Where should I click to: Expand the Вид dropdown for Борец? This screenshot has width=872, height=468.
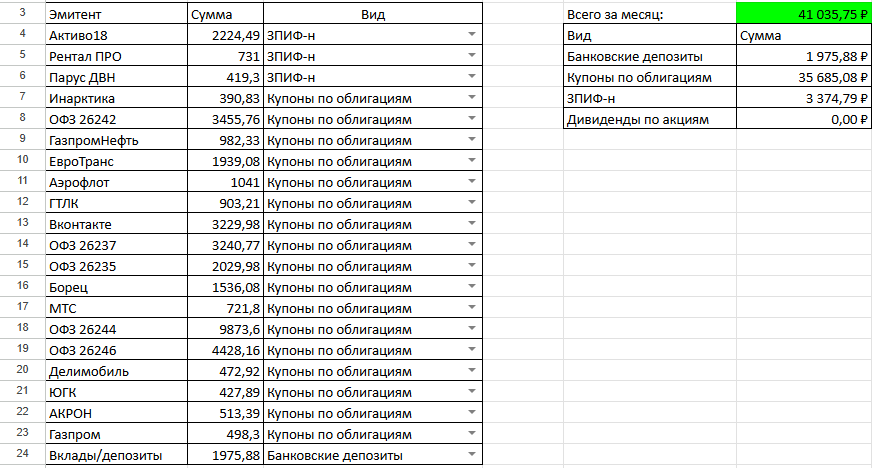472,286
